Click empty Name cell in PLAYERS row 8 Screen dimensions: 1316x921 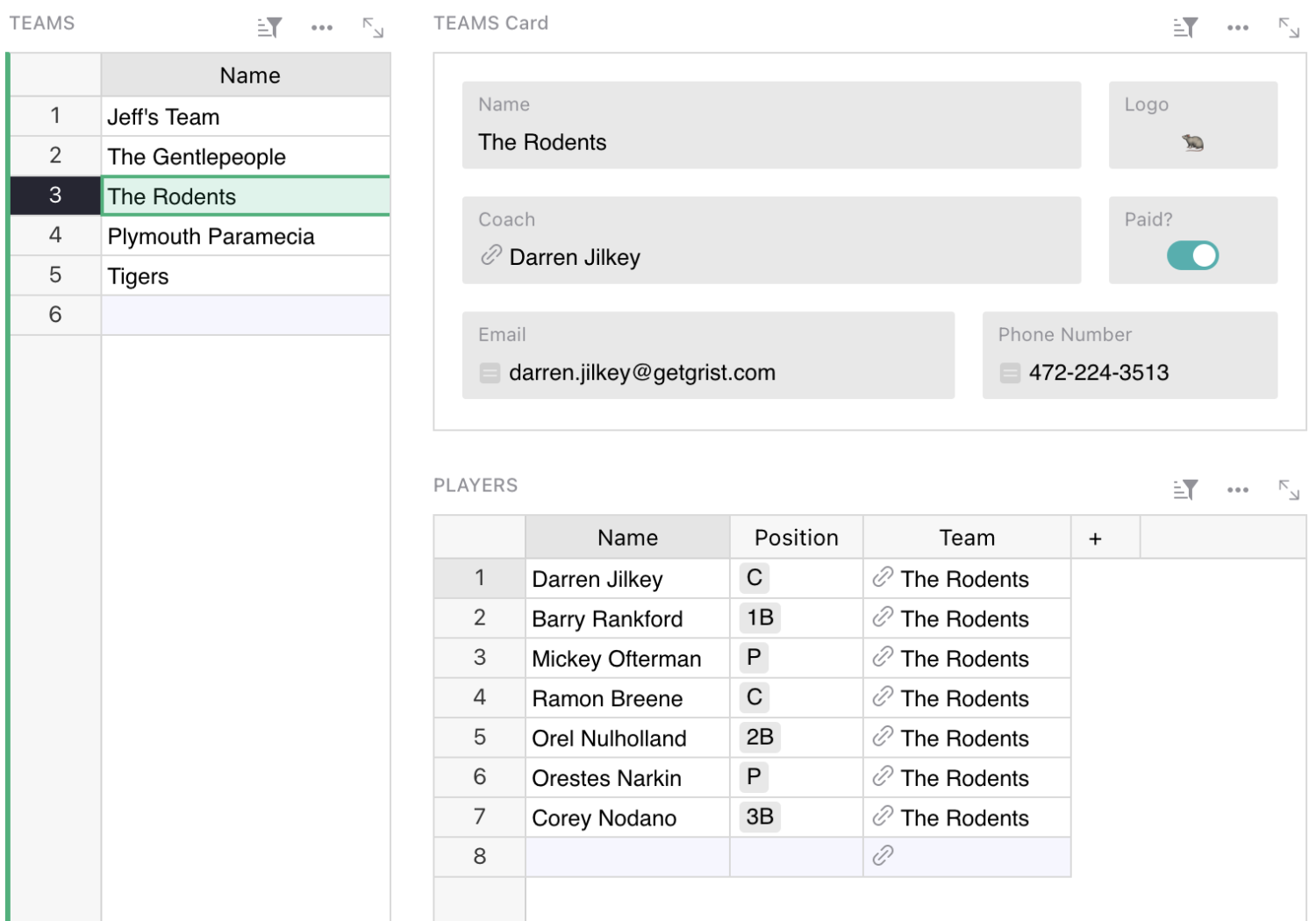[627, 857]
